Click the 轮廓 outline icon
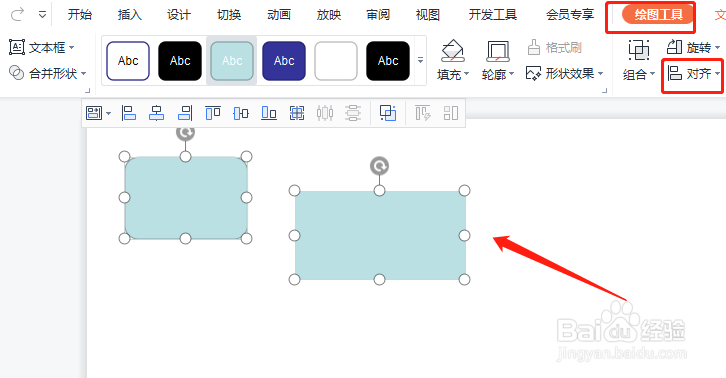This screenshot has width=726, height=378. click(x=497, y=51)
